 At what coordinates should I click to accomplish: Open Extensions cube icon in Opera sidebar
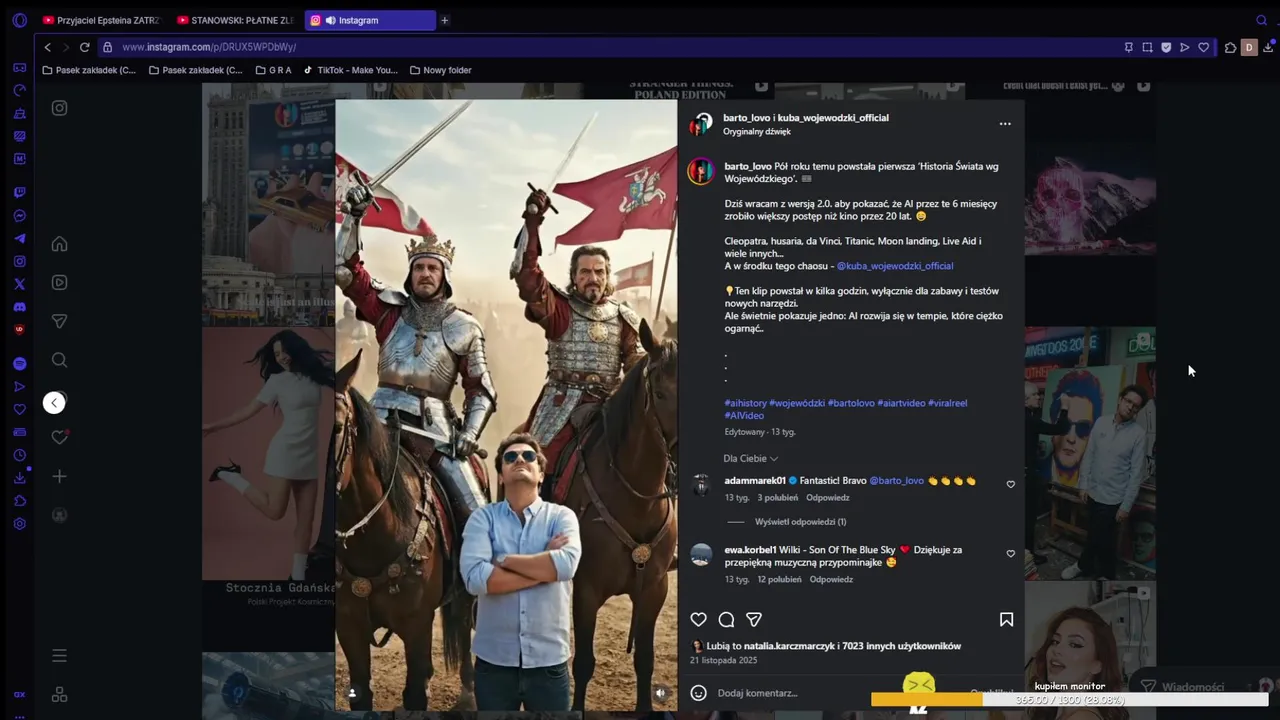[x=19, y=501]
